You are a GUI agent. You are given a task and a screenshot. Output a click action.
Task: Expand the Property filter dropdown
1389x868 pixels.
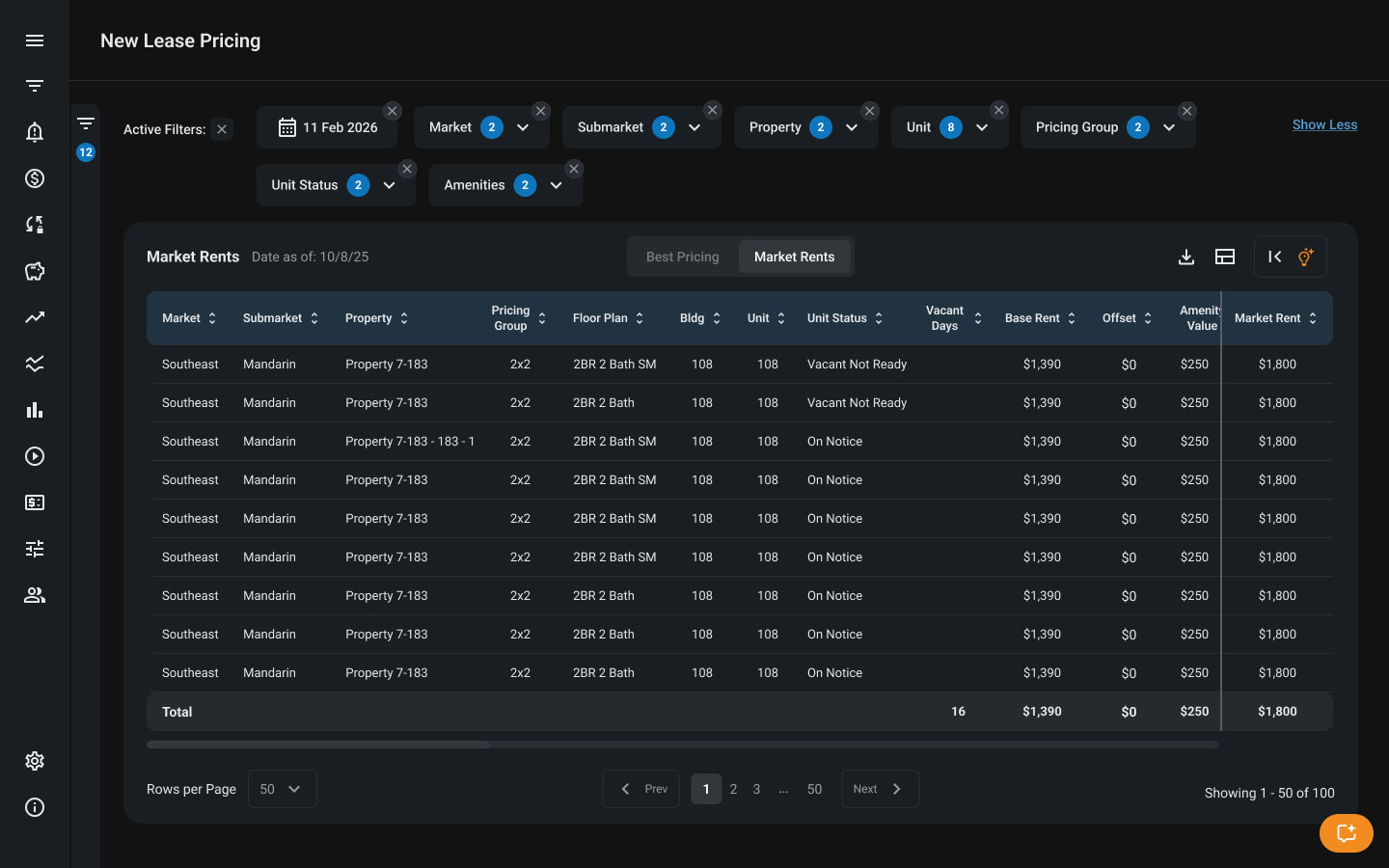(x=852, y=127)
